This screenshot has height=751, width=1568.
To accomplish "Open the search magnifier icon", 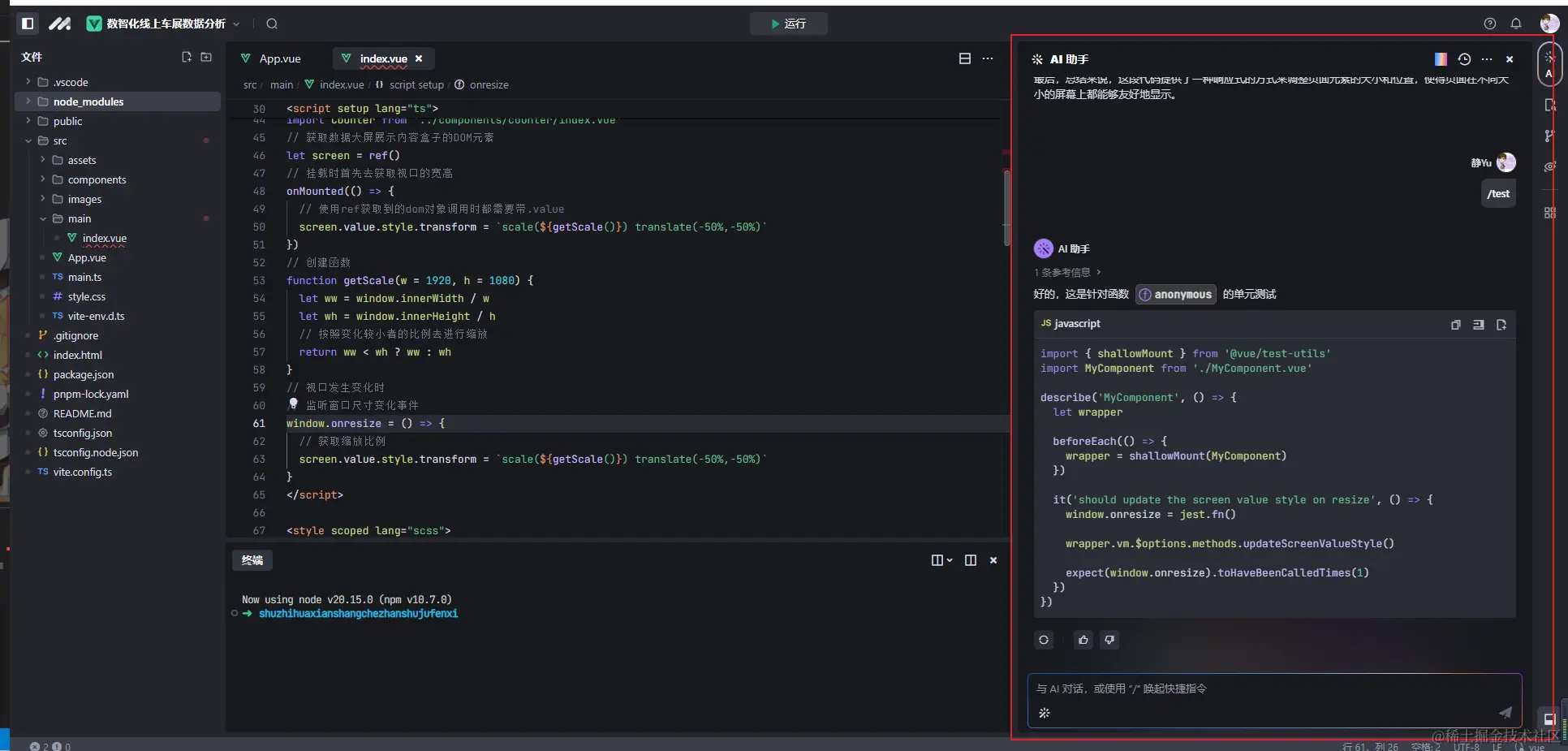I will 272,24.
